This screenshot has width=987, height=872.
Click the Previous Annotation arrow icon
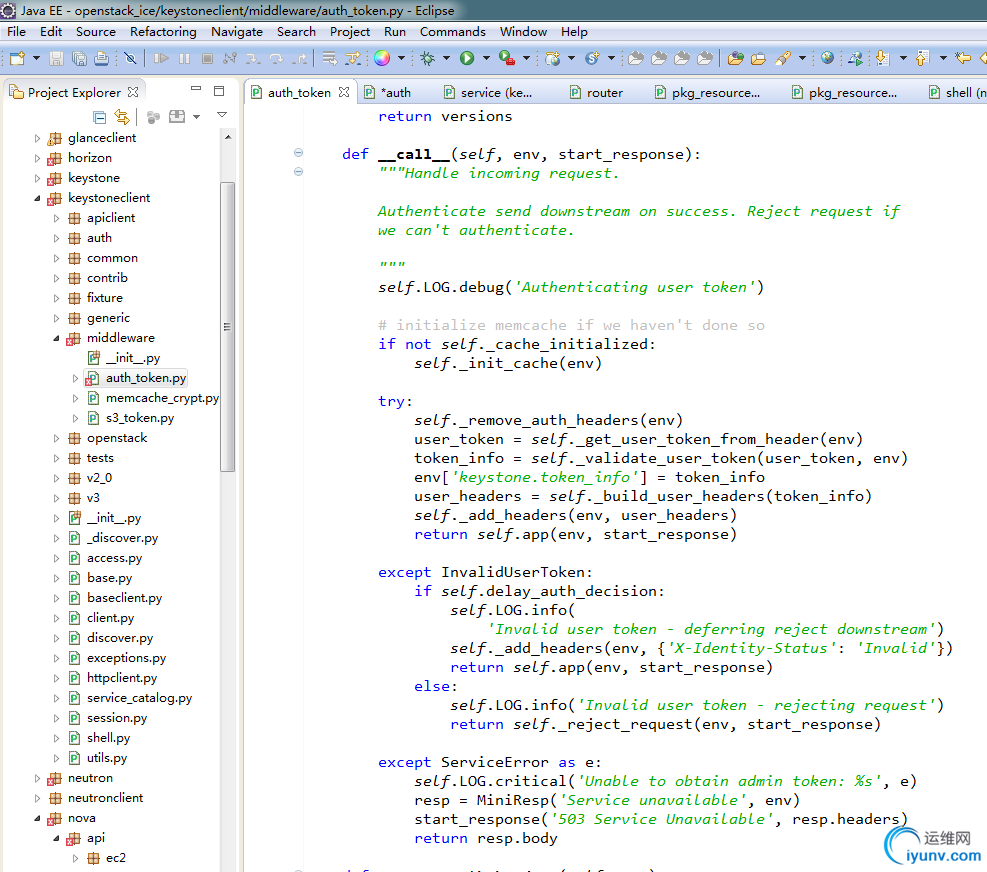pyautogui.click(x=922, y=59)
